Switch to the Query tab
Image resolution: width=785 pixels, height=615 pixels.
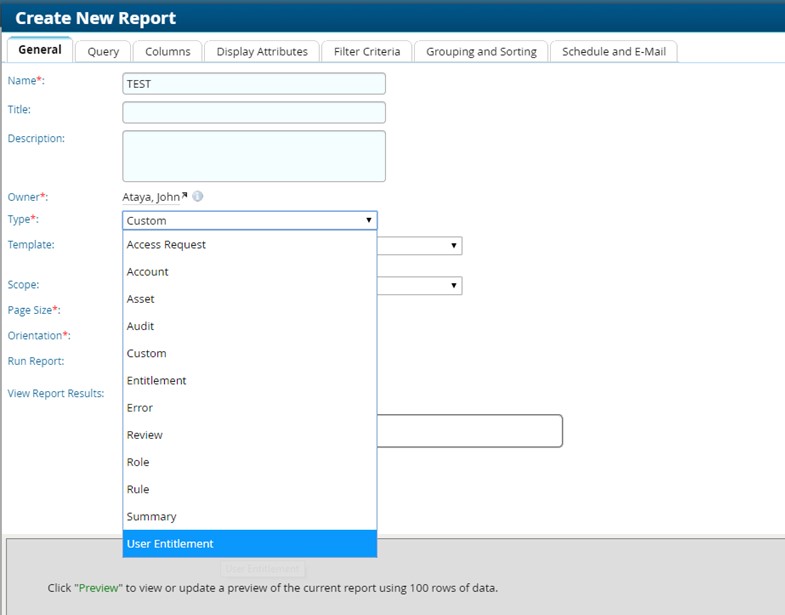coord(103,51)
